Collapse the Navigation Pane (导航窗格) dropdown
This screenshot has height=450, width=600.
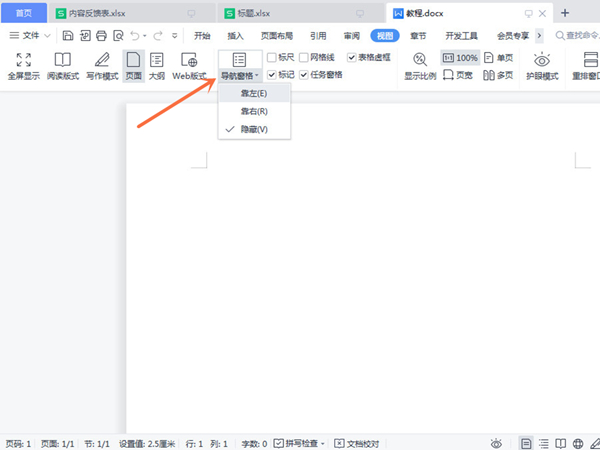point(240,75)
